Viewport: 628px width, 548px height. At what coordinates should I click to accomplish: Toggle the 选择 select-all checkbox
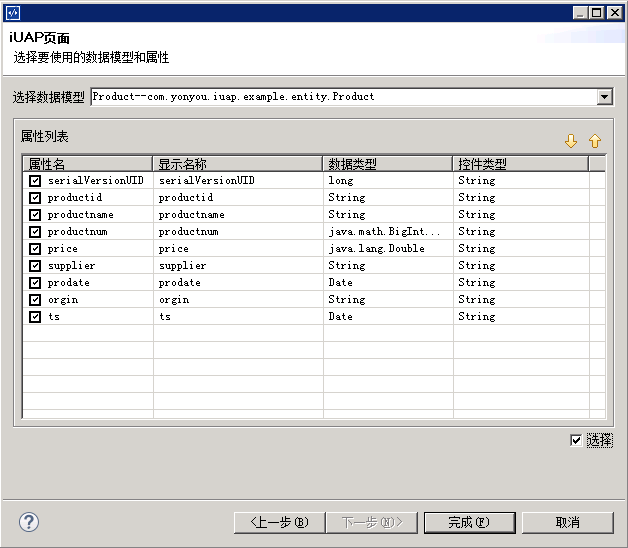[x=575, y=440]
